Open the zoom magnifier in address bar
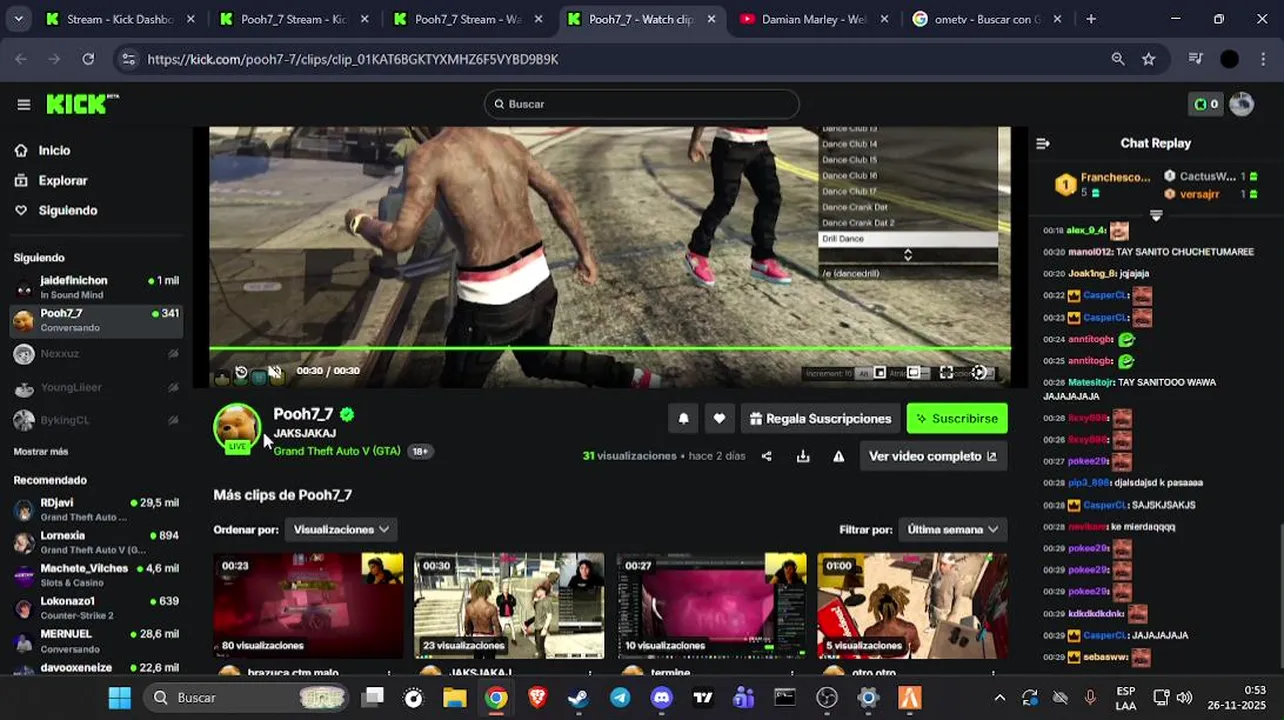 [x=1118, y=59]
